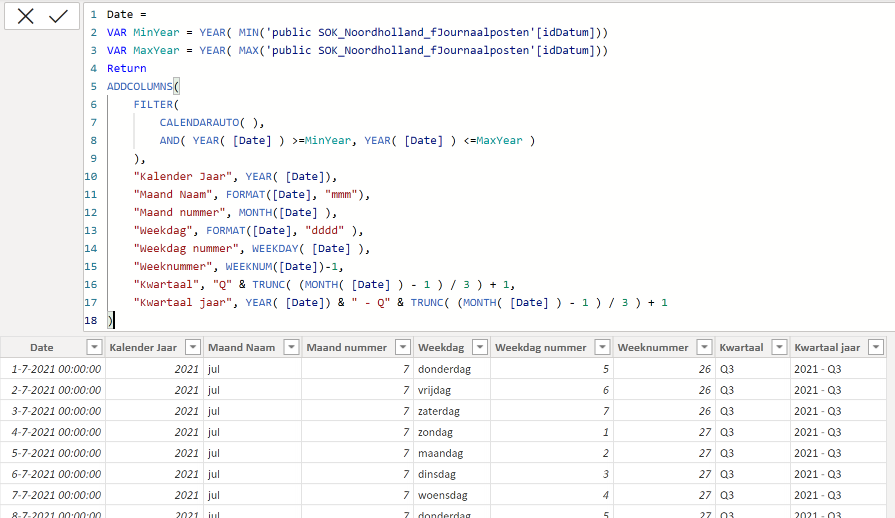The width and height of the screenshot is (895, 518).
Task: Click the "mmm" format string in line 11
Action: coord(341,195)
